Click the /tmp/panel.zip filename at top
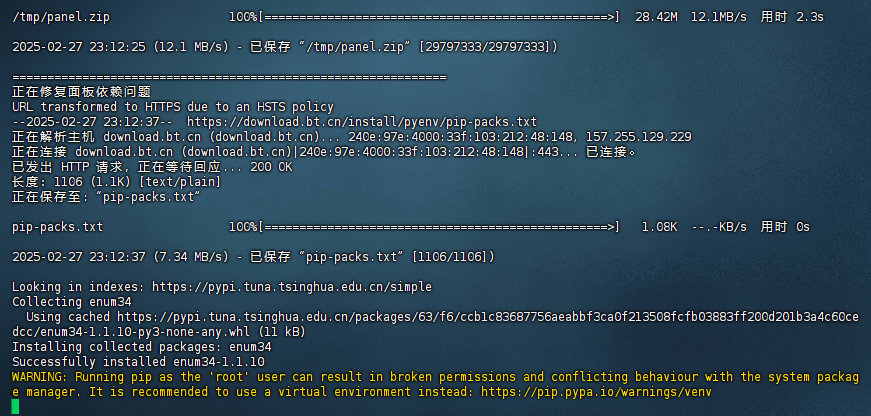Screen dimensions: 871x416 click(x=61, y=17)
